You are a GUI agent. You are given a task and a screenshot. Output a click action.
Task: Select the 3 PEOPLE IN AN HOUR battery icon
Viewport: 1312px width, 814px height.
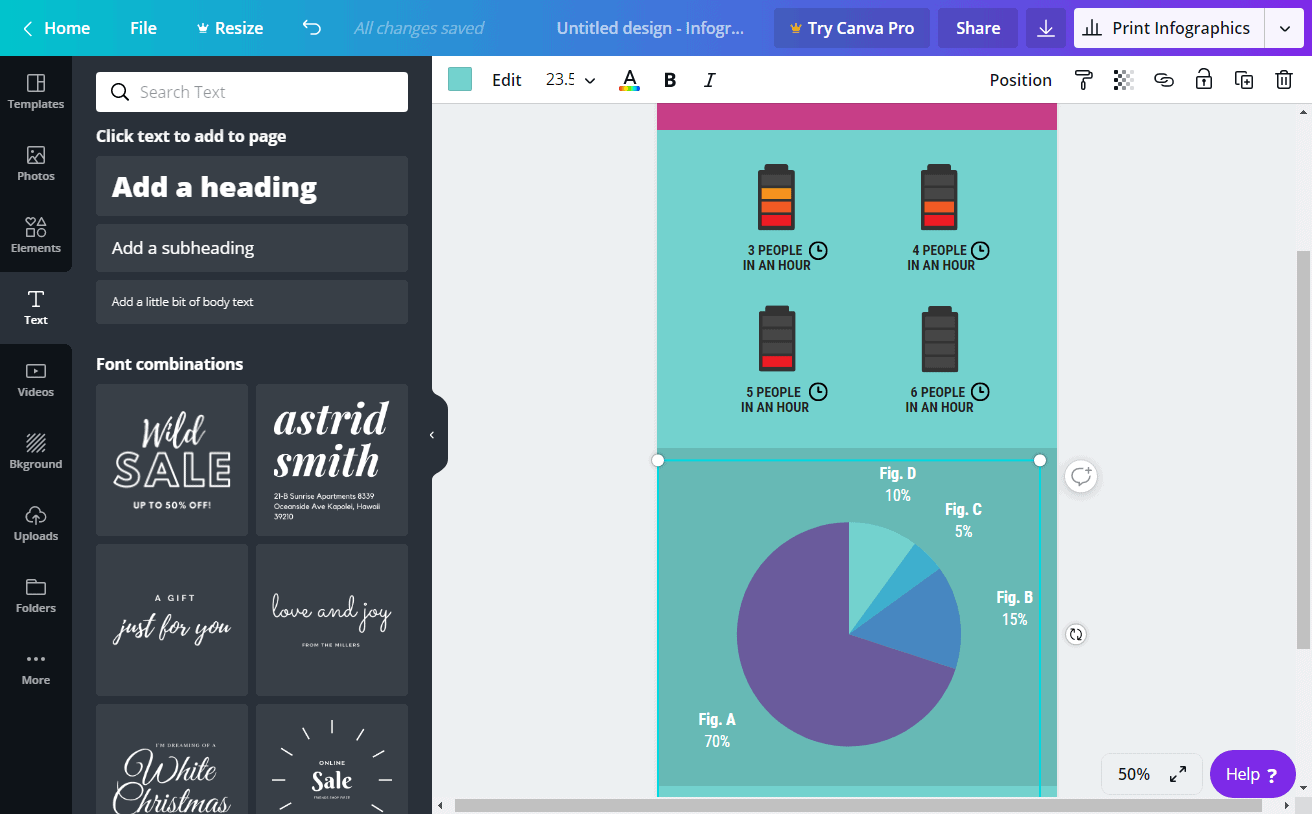click(776, 197)
